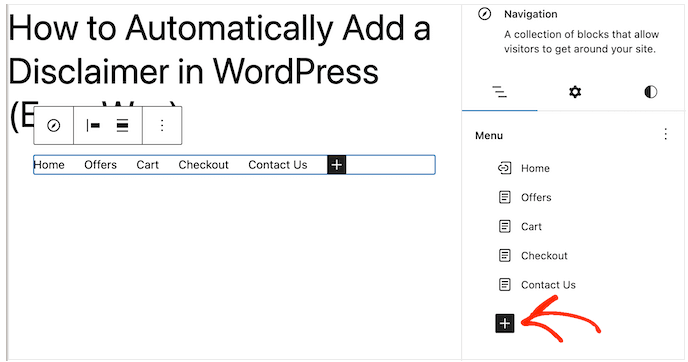The width and height of the screenshot is (688, 362).
Task: Select Offers page in Menu list
Action: coord(536,197)
